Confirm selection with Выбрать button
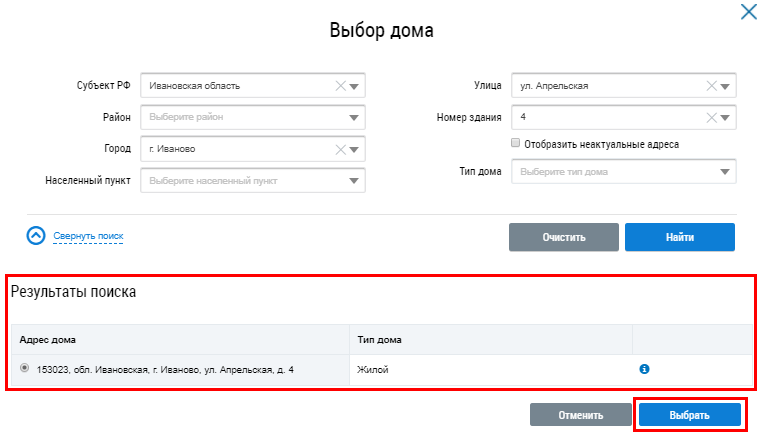760x436 pixels. tap(689, 415)
